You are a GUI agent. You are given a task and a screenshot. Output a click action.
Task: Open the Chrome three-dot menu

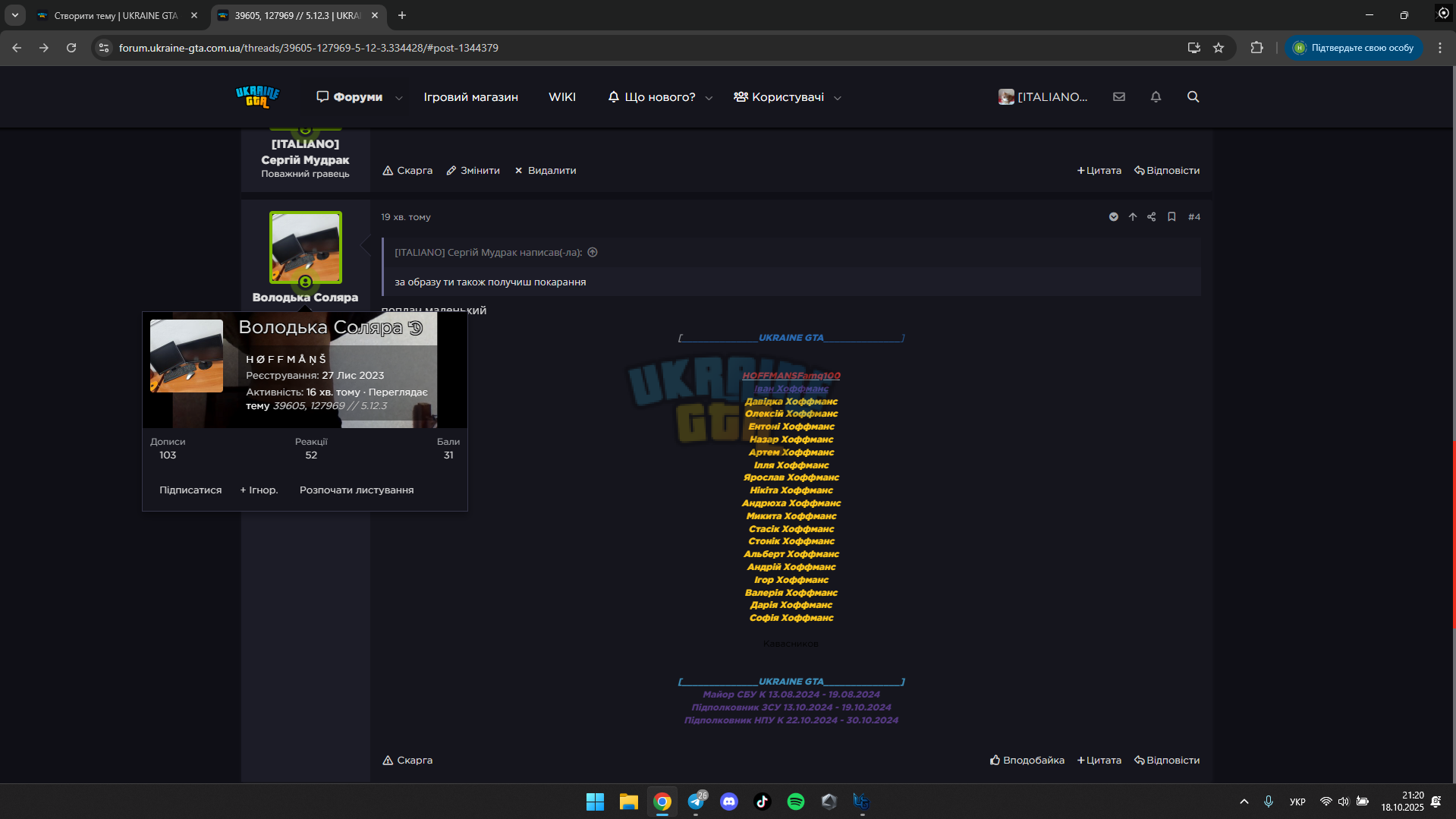click(1440, 48)
